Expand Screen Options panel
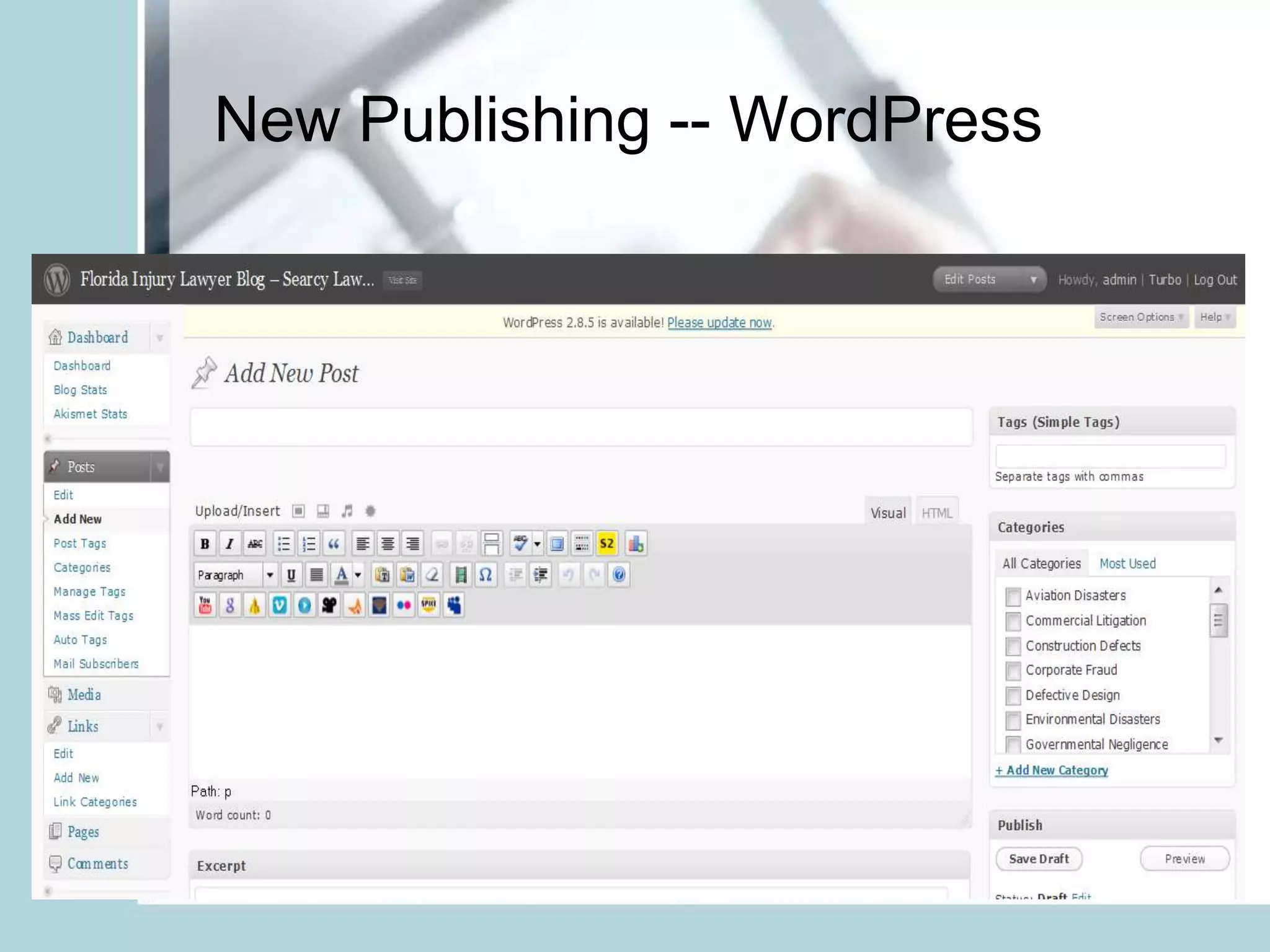 1141,317
